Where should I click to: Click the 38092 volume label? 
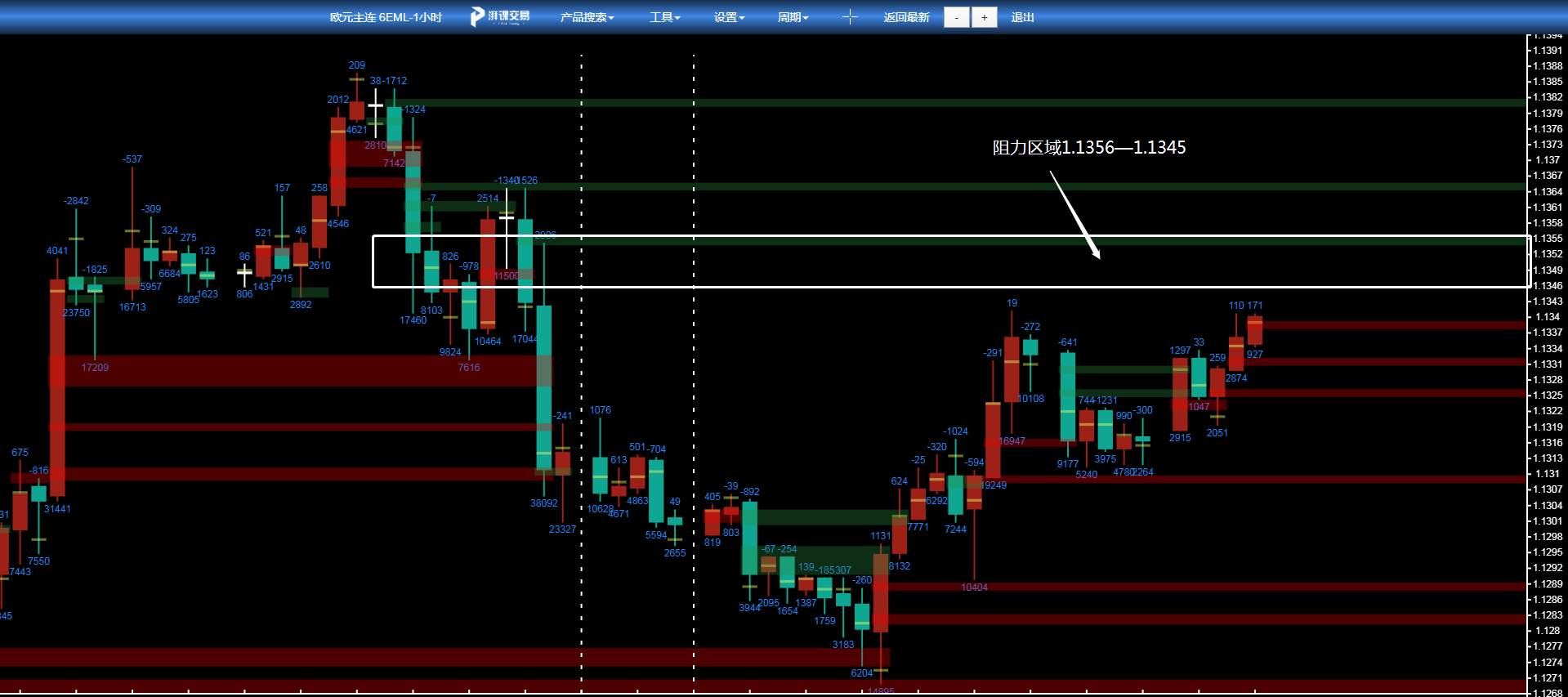[x=543, y=503]
